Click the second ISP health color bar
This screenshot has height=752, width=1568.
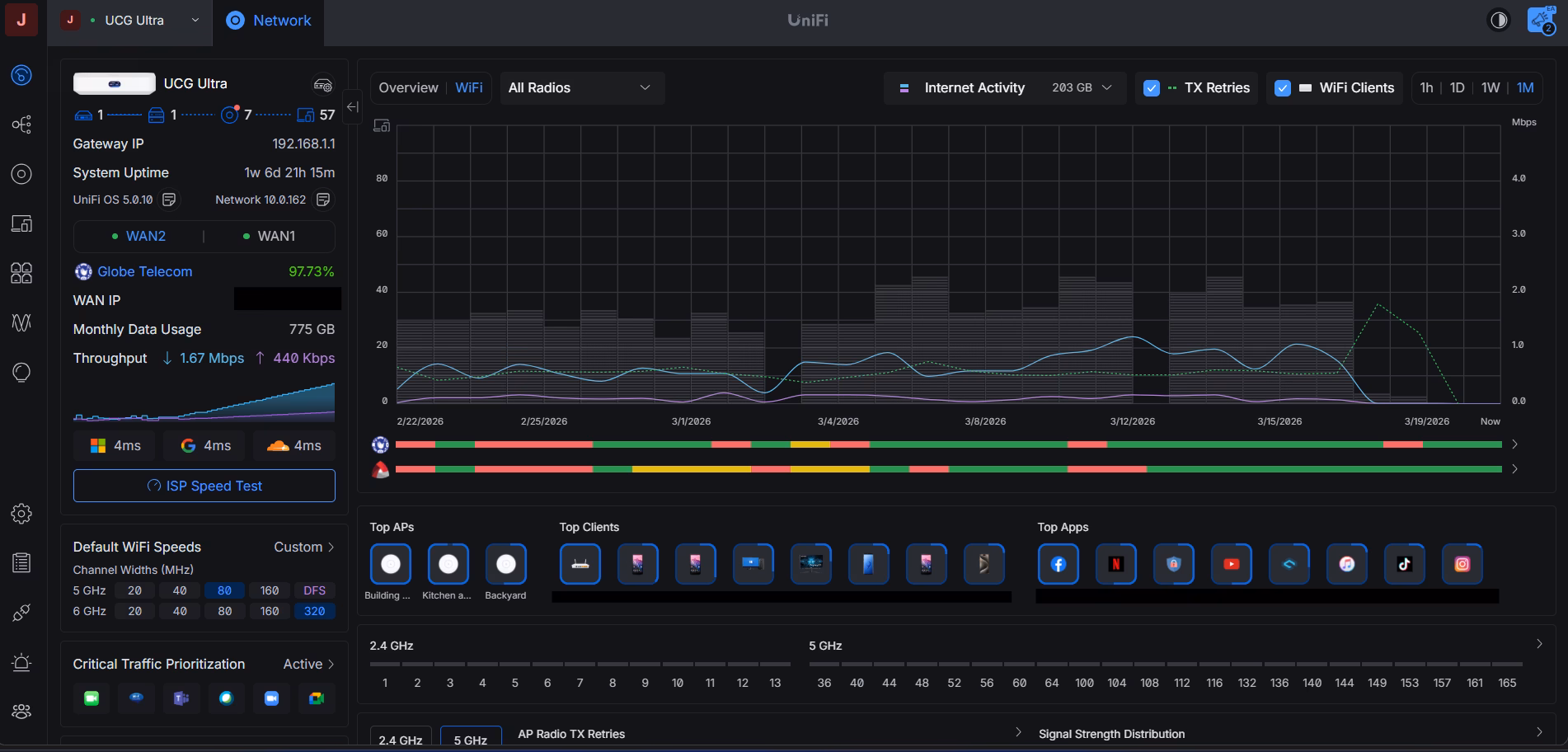(x=948, y=469)
